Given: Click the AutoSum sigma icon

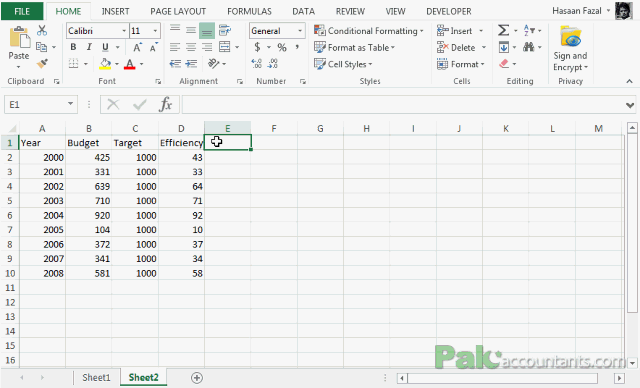Looking at the screenshot, I should pyautogui.click(x=503, y=31).
